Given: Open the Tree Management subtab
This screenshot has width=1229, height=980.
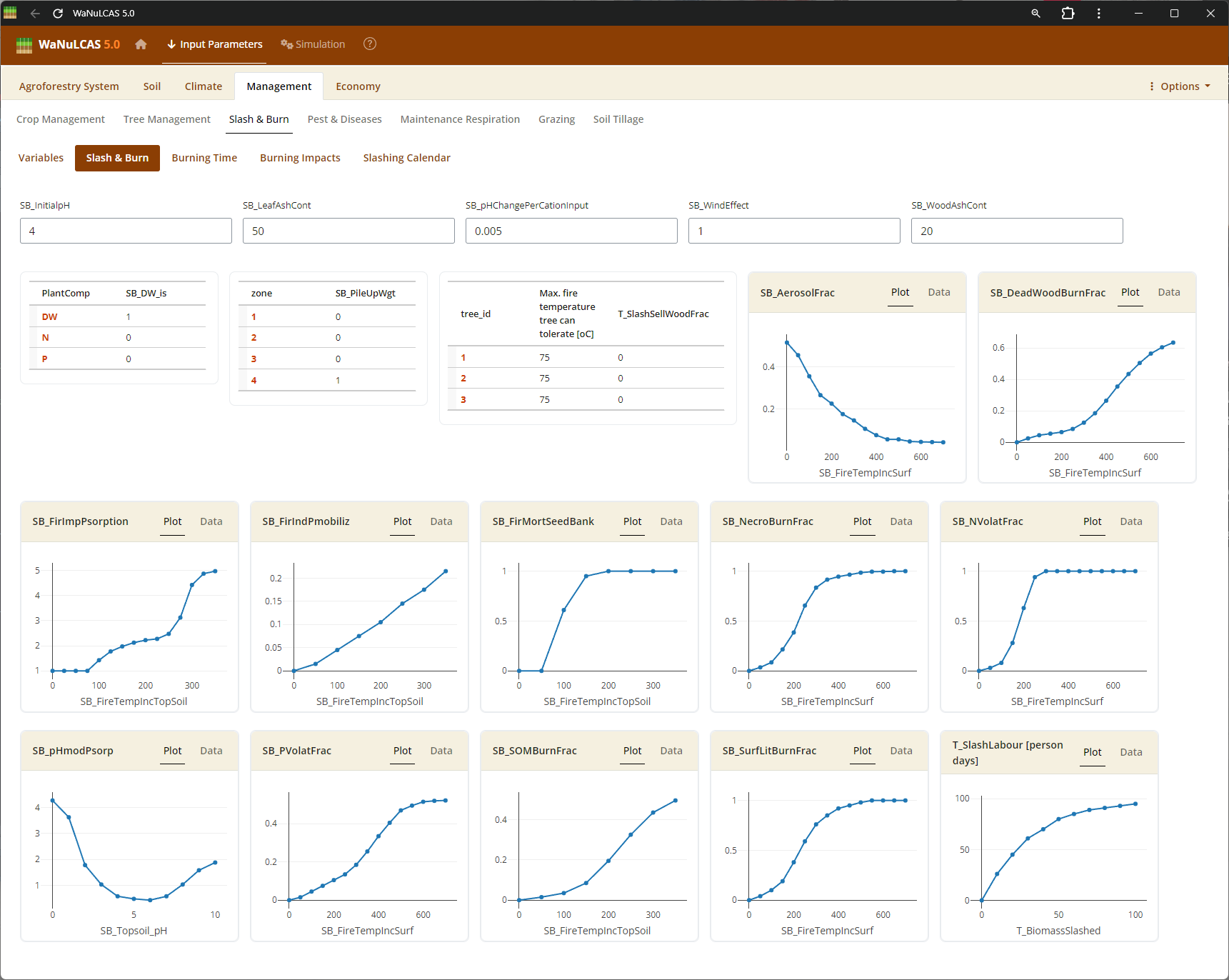Looking at the screenshot, I should (166, 119).
